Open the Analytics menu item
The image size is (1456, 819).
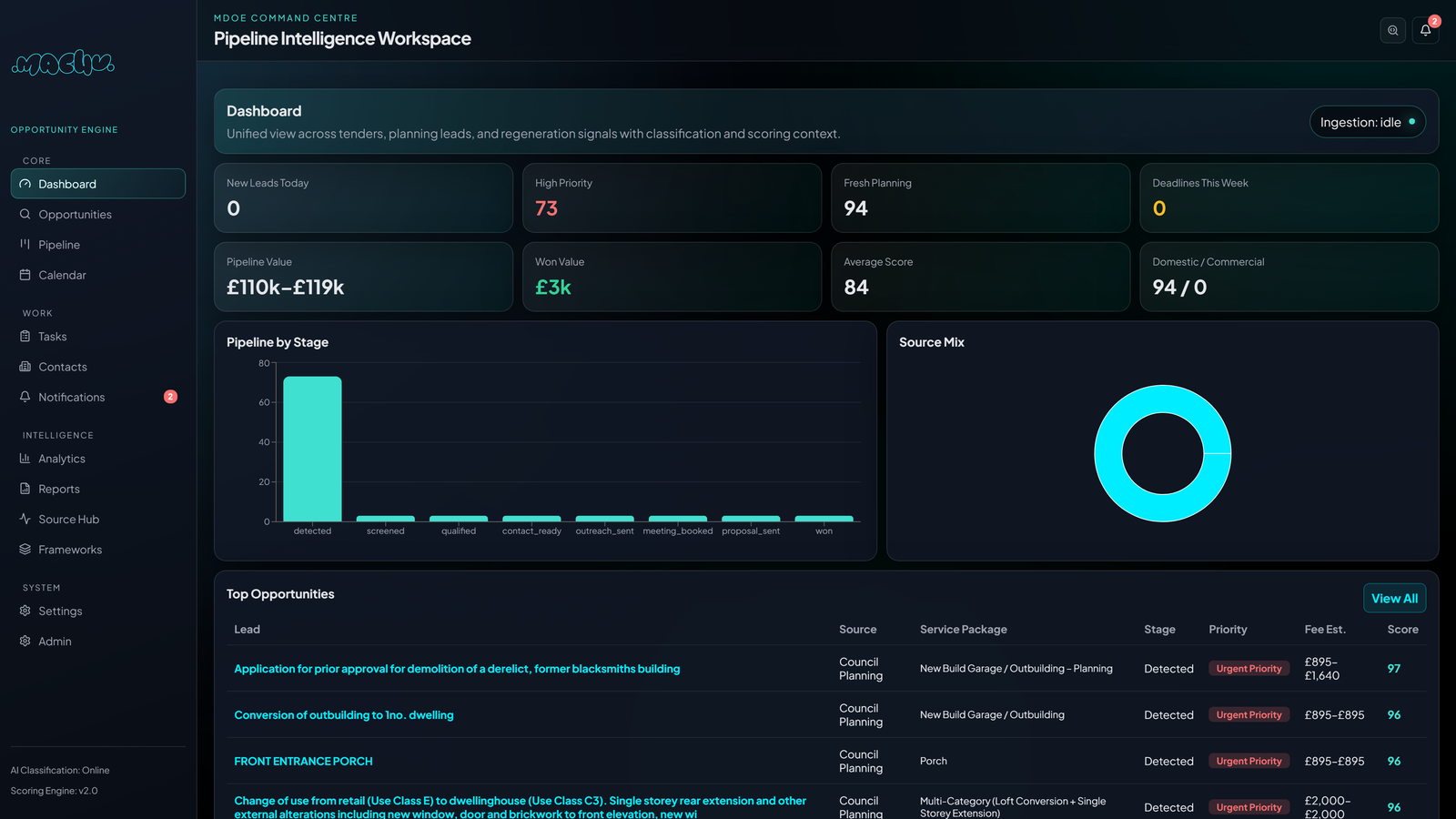(x=98, y=459)
